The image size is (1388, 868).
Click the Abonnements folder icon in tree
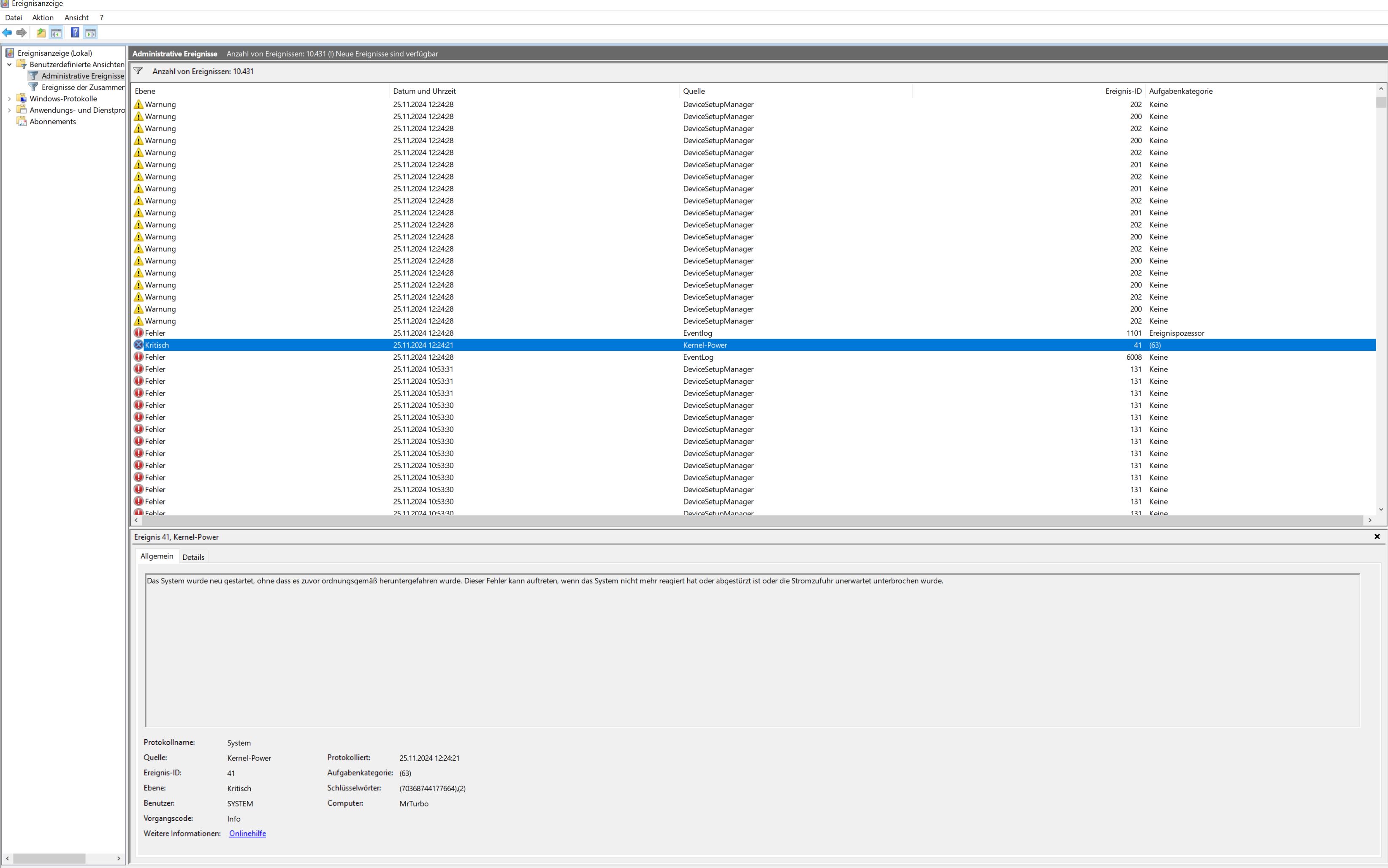(22, 121)
